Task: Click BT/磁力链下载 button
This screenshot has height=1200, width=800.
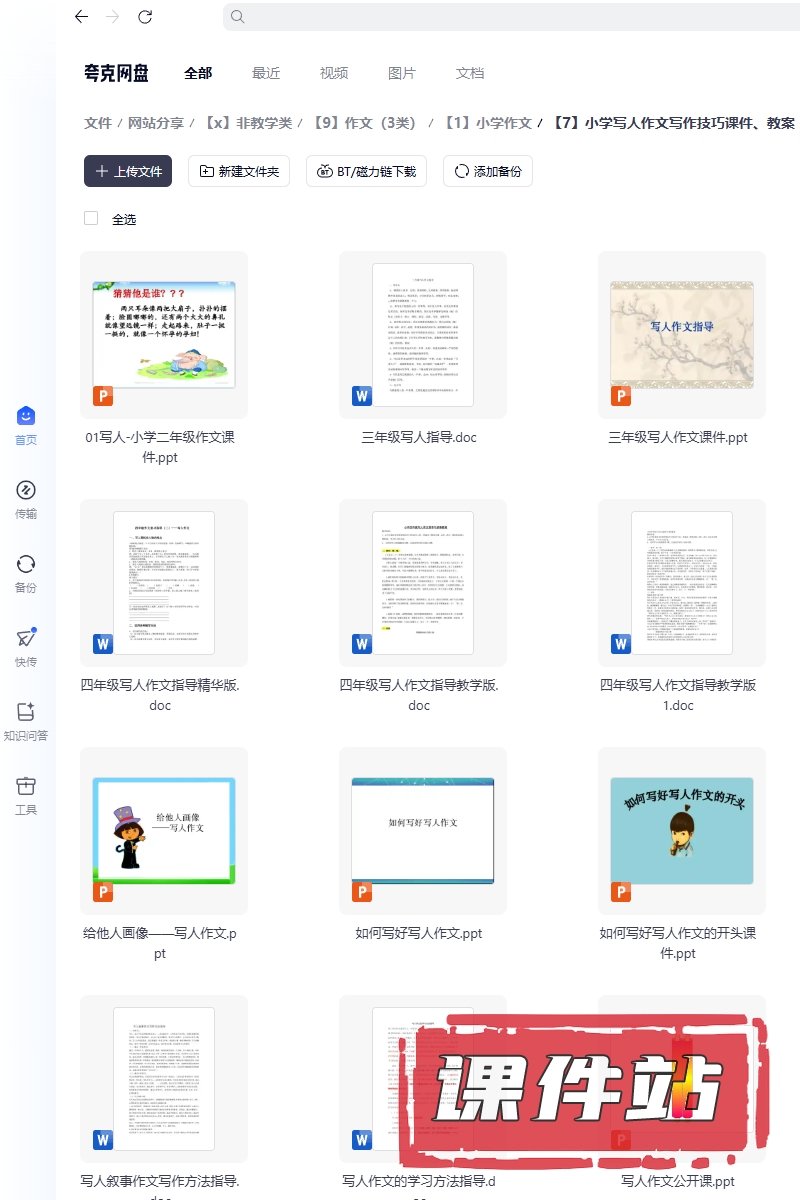Action: 367,171
